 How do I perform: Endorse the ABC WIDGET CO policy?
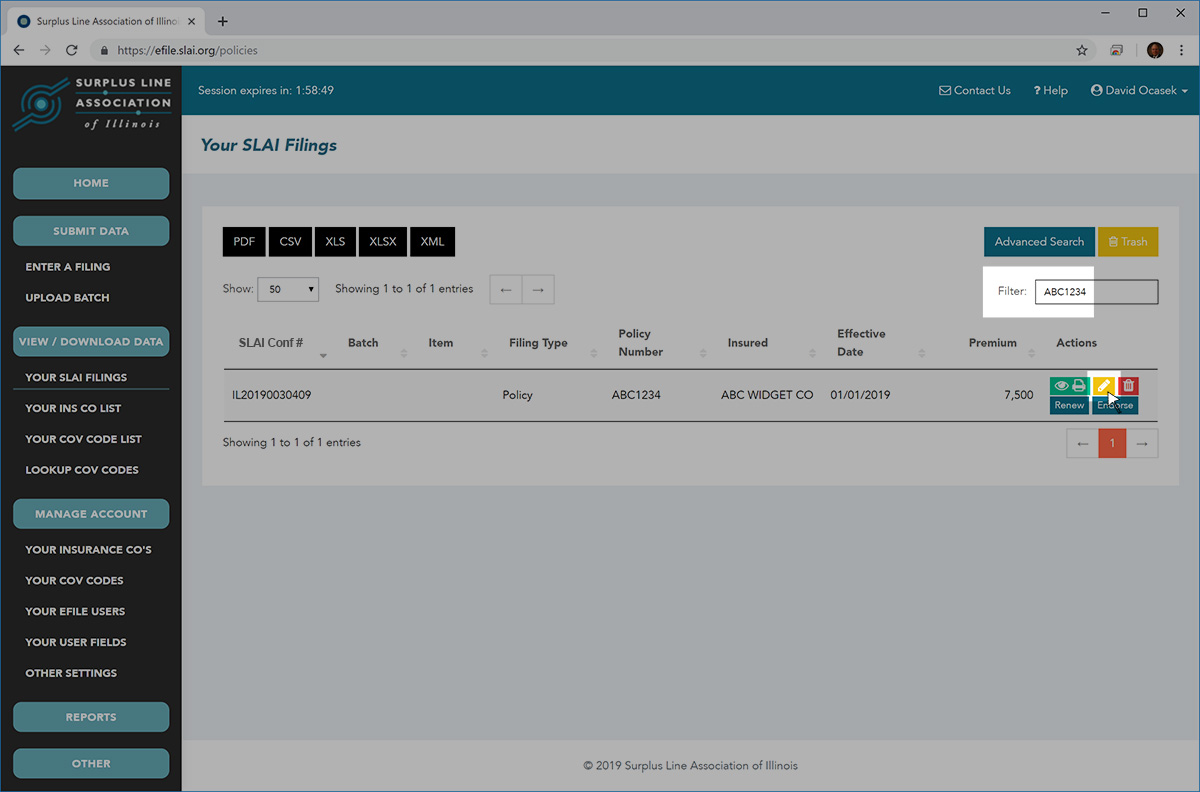coord(1114,405)
